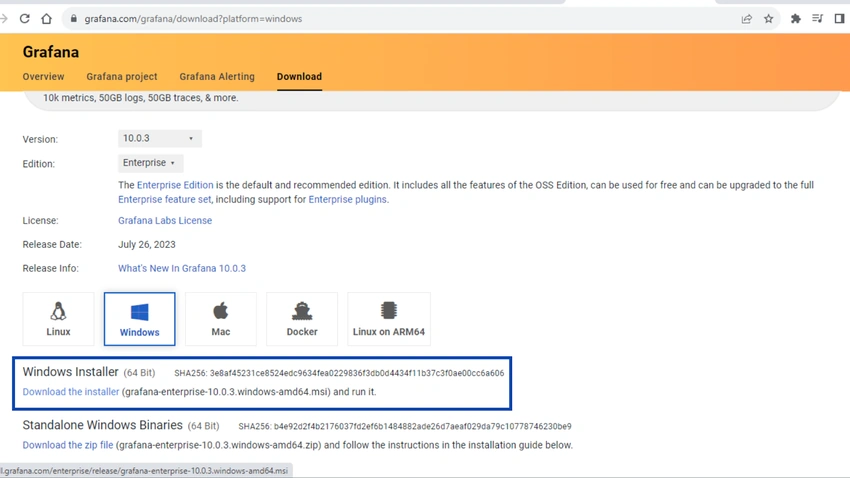Open the Edition Enterprise dropdown
Image resolution: width=850 pixels, height=478 pixels.
point(150,163)
